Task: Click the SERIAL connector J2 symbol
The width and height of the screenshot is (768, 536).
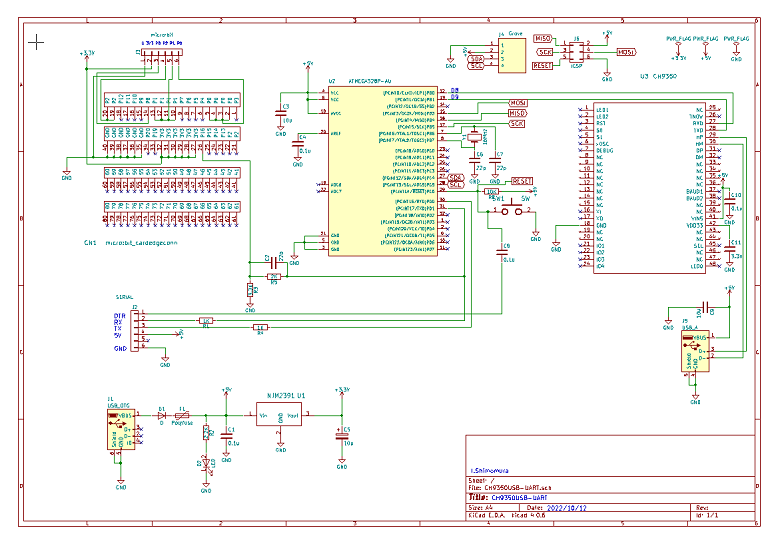Action: [137, 330]
